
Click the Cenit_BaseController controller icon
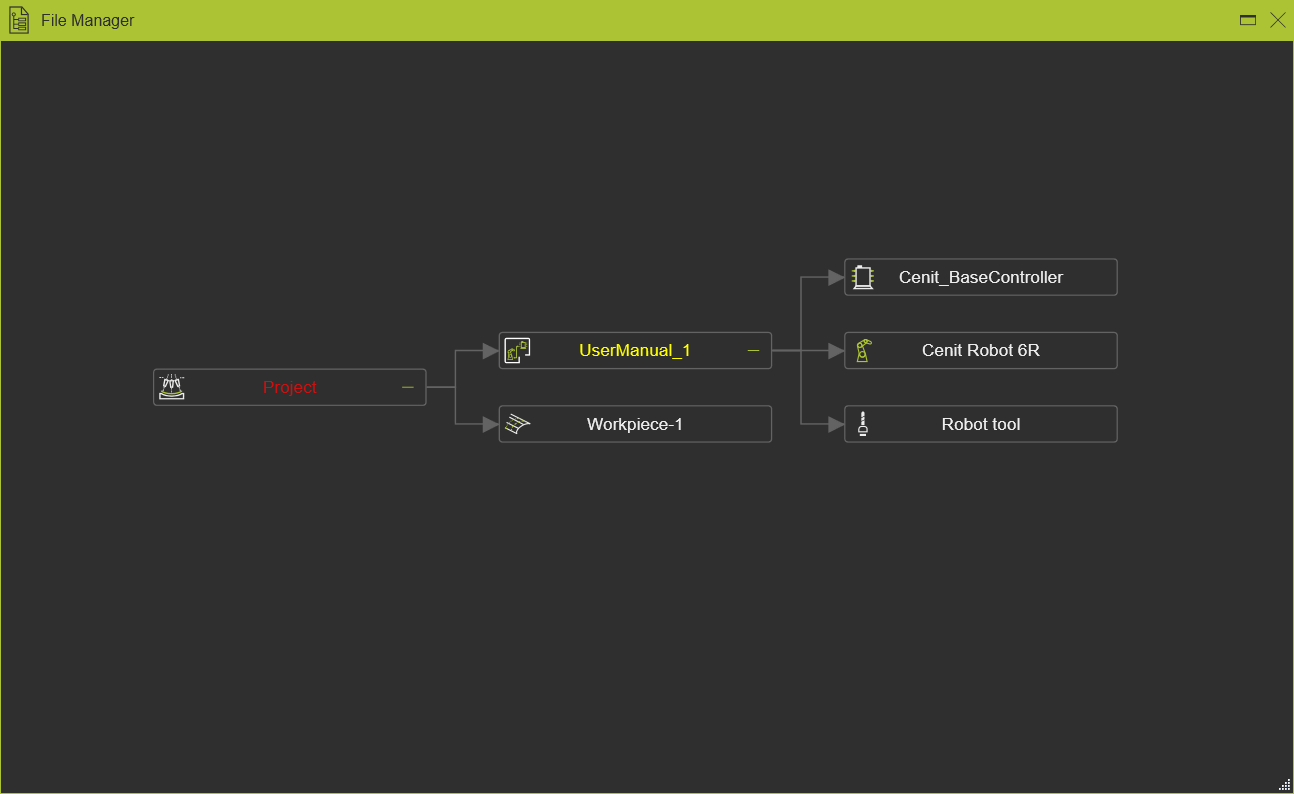[x=863, y=277]
